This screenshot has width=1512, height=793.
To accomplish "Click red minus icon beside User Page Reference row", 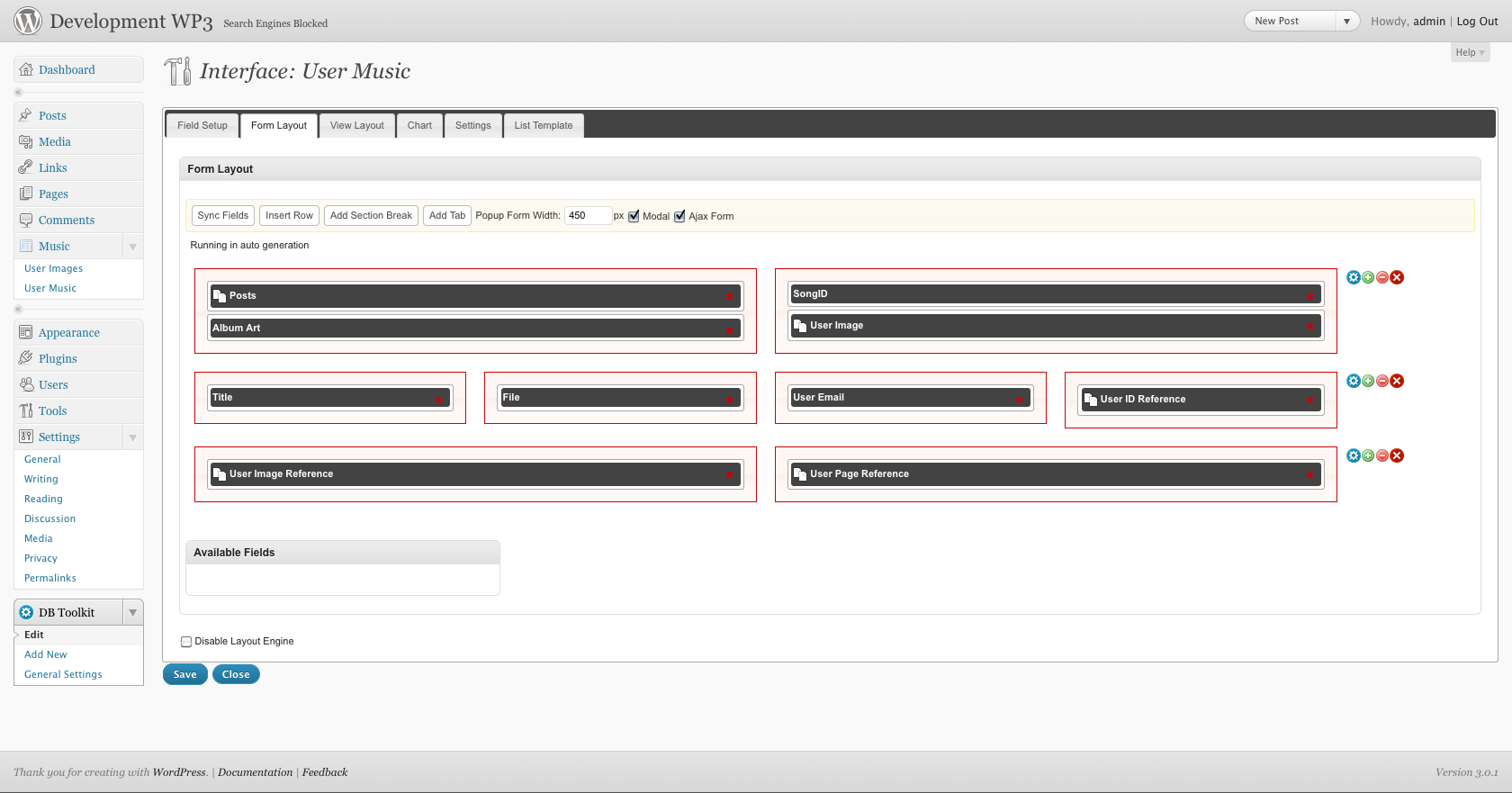I will point(1382,455).
